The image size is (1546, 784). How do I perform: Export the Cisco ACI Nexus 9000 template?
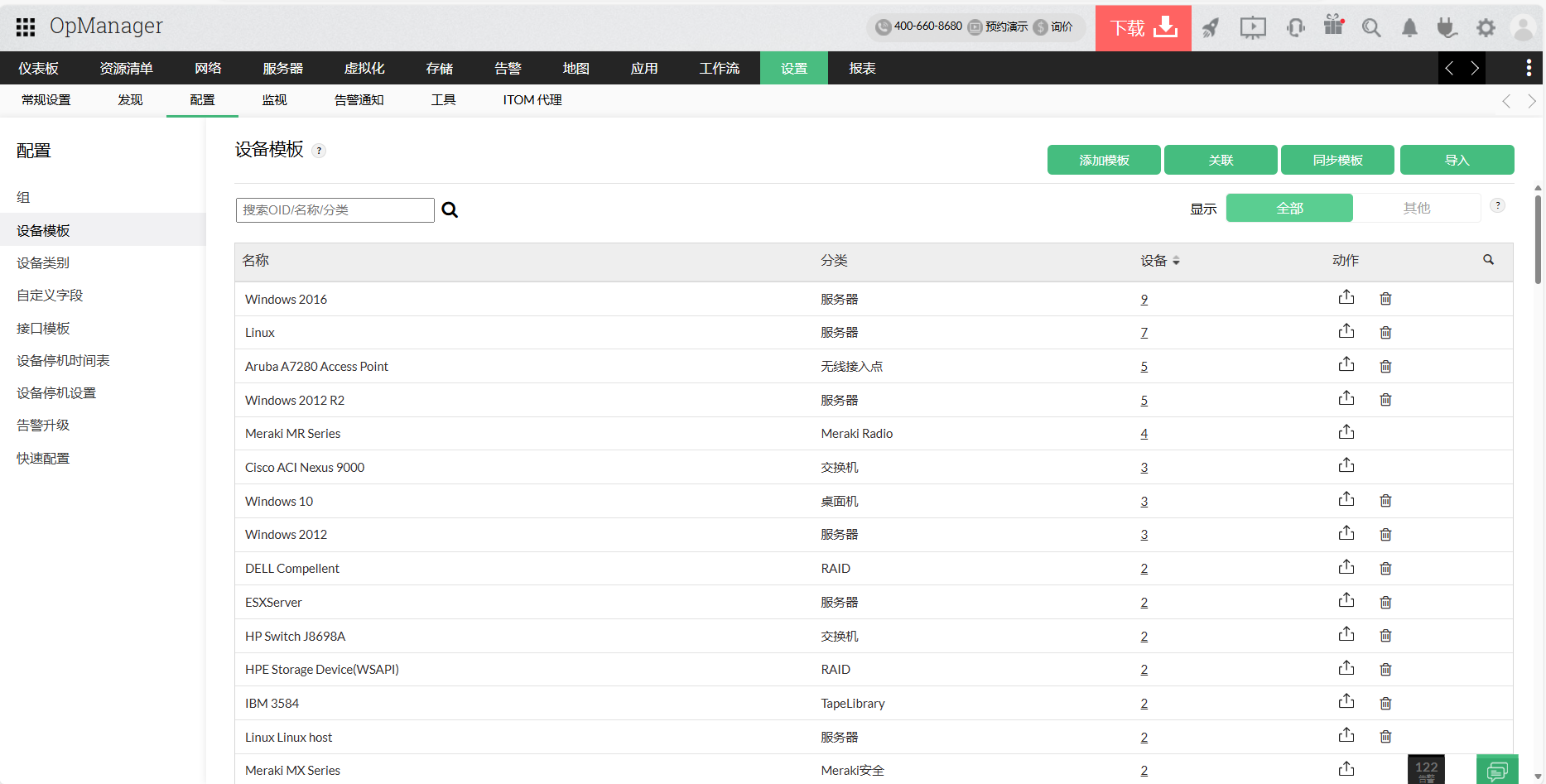coord(1346,465)
